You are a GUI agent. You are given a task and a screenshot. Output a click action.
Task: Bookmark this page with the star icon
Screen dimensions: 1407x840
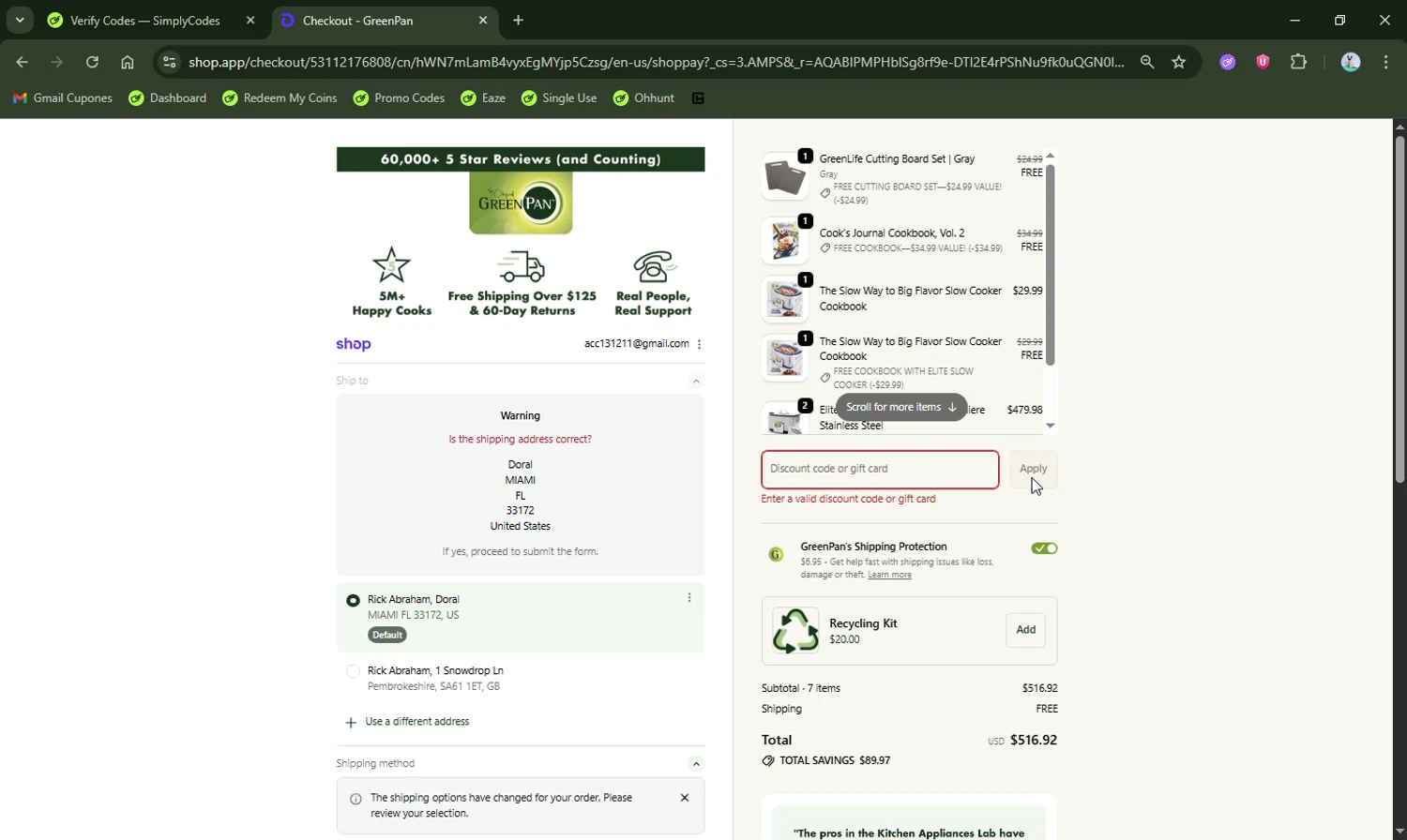[1179, 62]
